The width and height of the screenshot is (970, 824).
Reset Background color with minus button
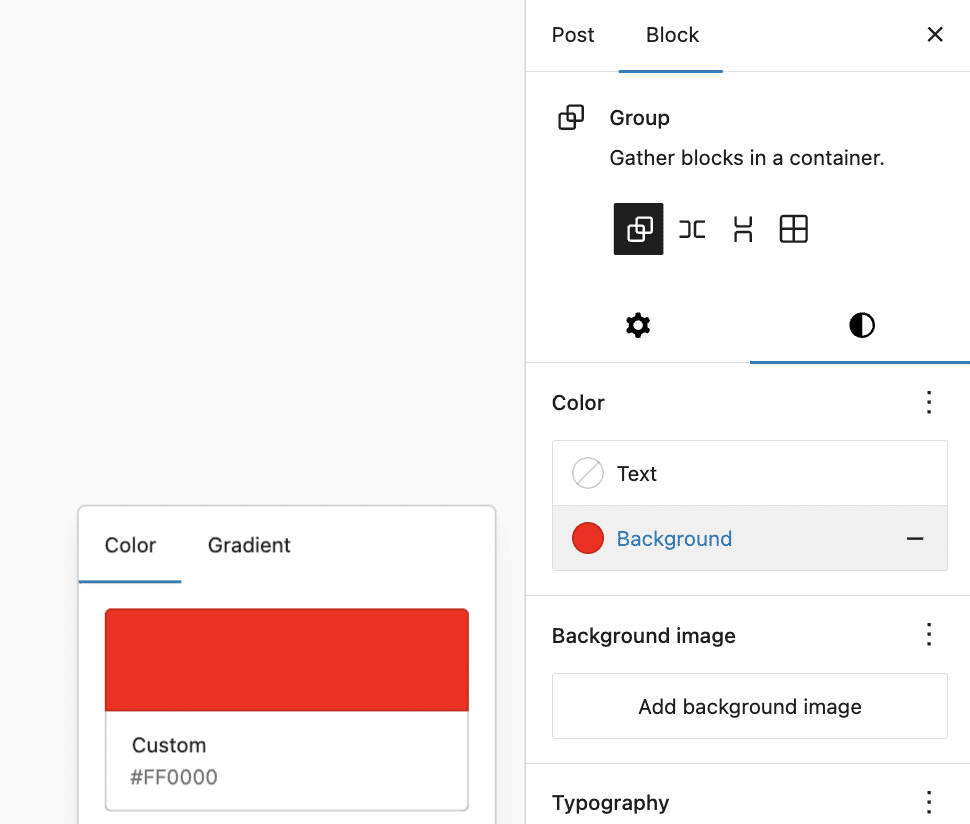coord(914,539)
